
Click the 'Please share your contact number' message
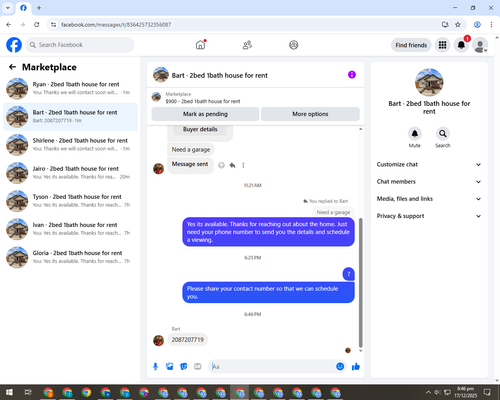[268, 293]
